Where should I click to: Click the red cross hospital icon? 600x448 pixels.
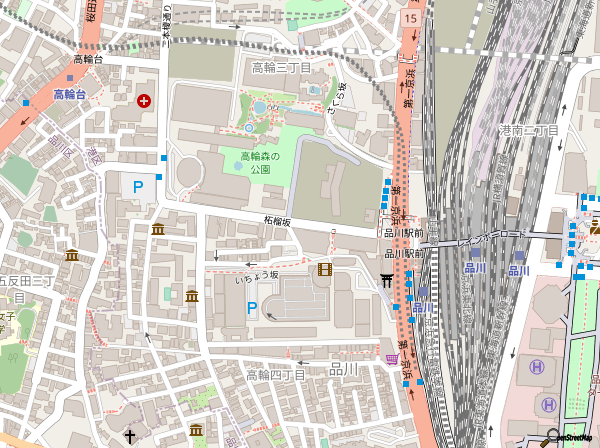(x=146, y=100)
